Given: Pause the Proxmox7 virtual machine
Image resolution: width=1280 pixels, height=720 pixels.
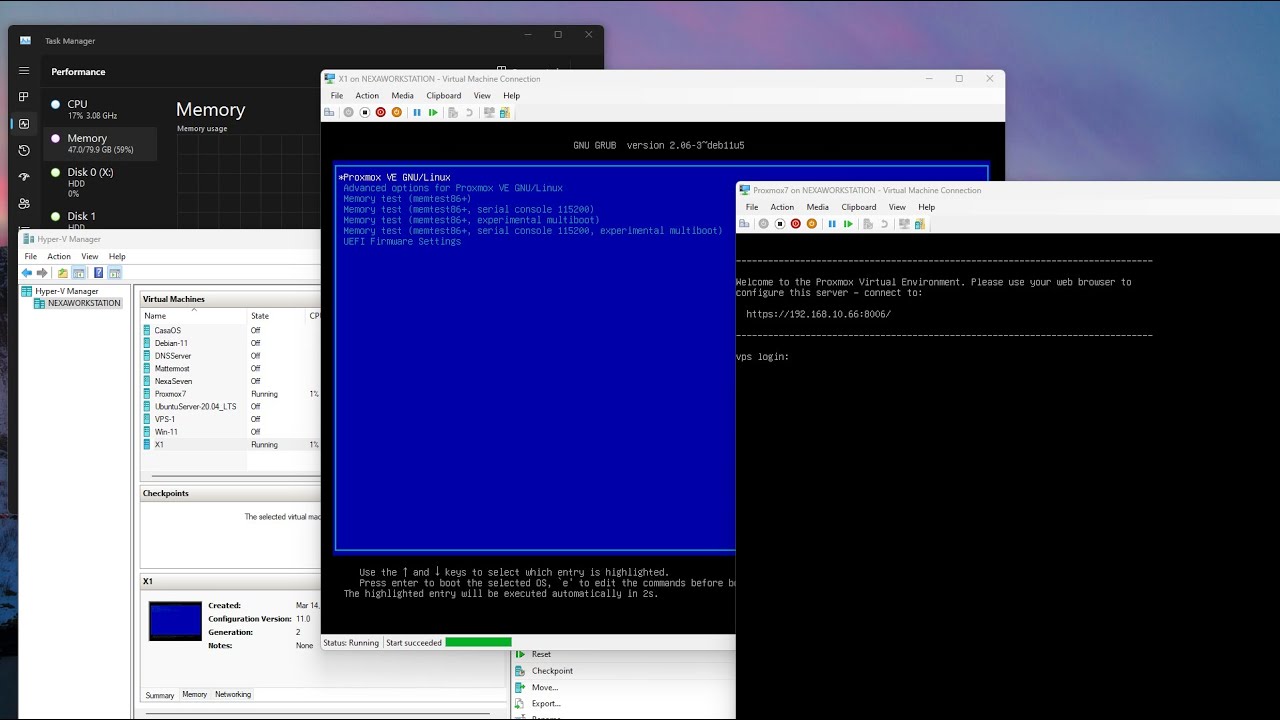Looking at the screenshot, I should point(832,224).
